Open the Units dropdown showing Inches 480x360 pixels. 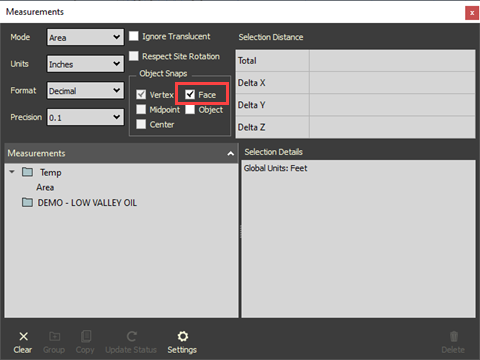point(85,64)
